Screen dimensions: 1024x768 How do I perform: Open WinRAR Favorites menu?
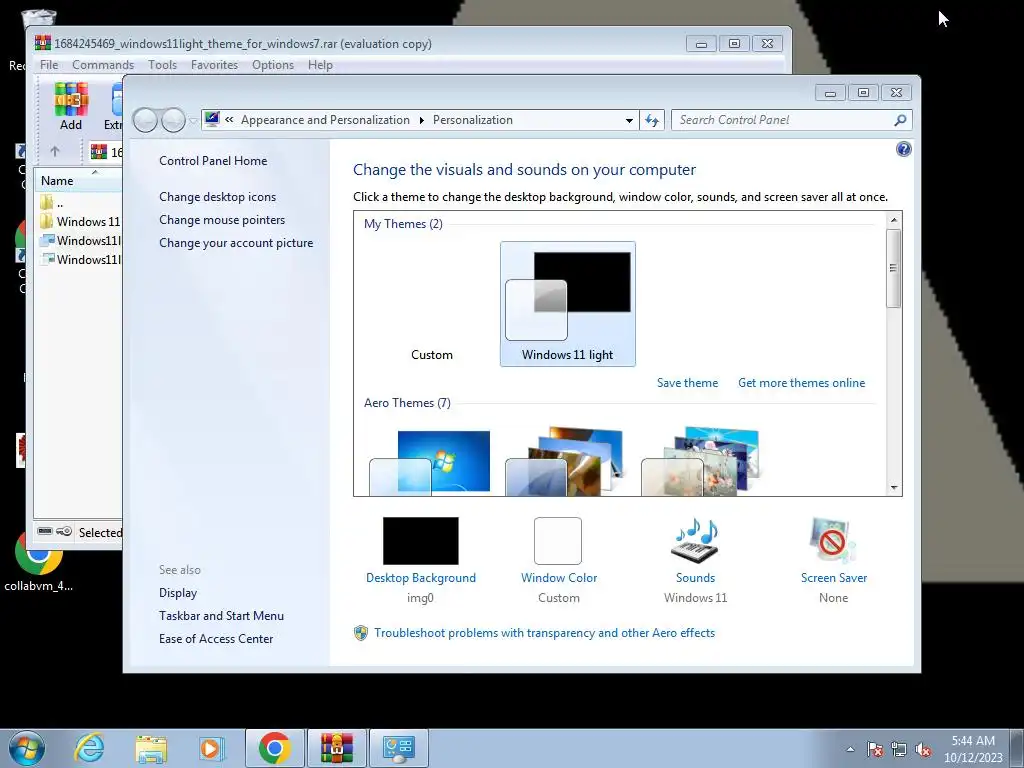pyautogui.click(x=214, y=65)
